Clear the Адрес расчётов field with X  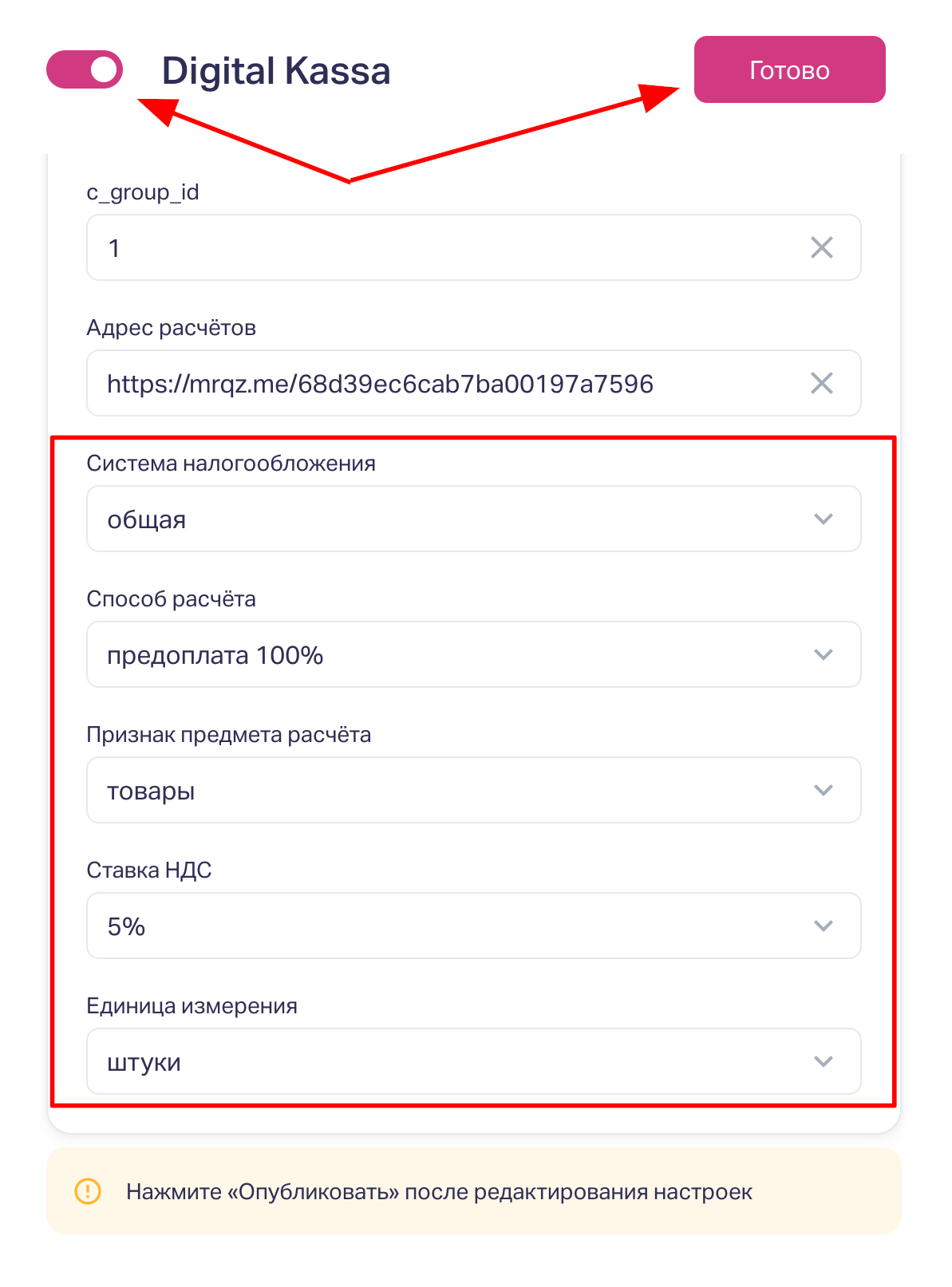coord(821,383)
